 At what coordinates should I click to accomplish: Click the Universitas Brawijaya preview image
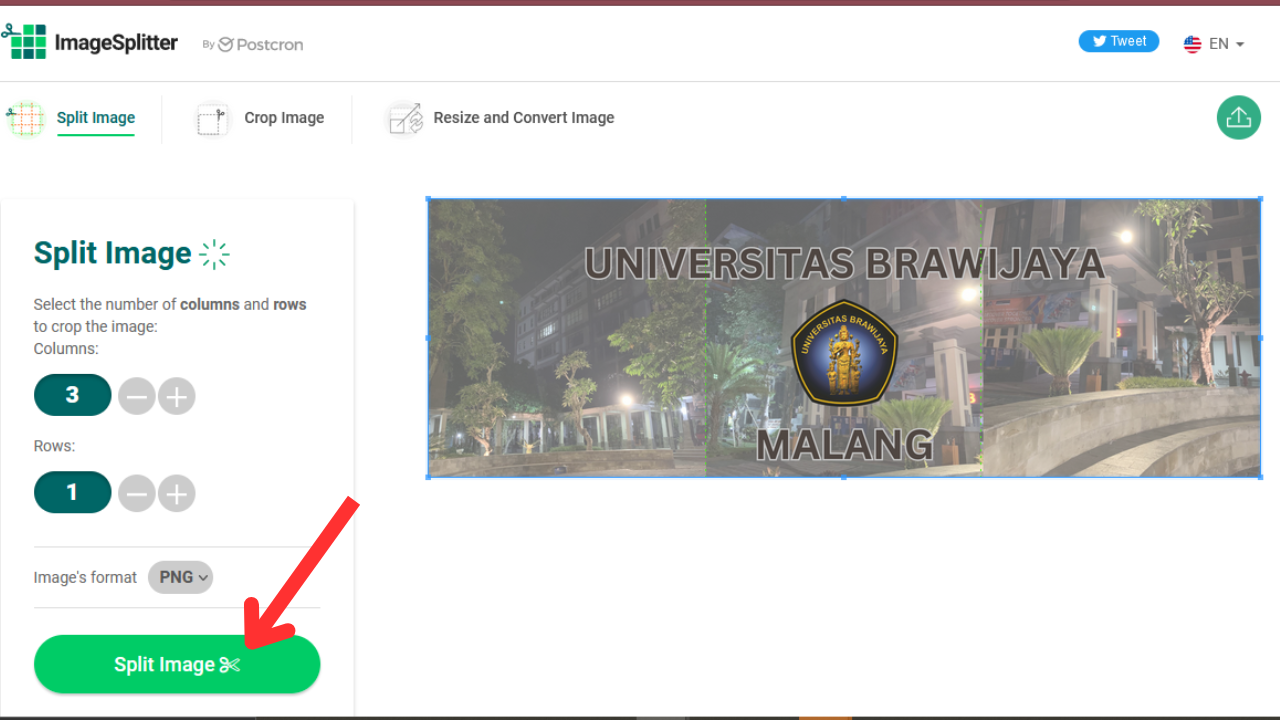tap(844, 338)
